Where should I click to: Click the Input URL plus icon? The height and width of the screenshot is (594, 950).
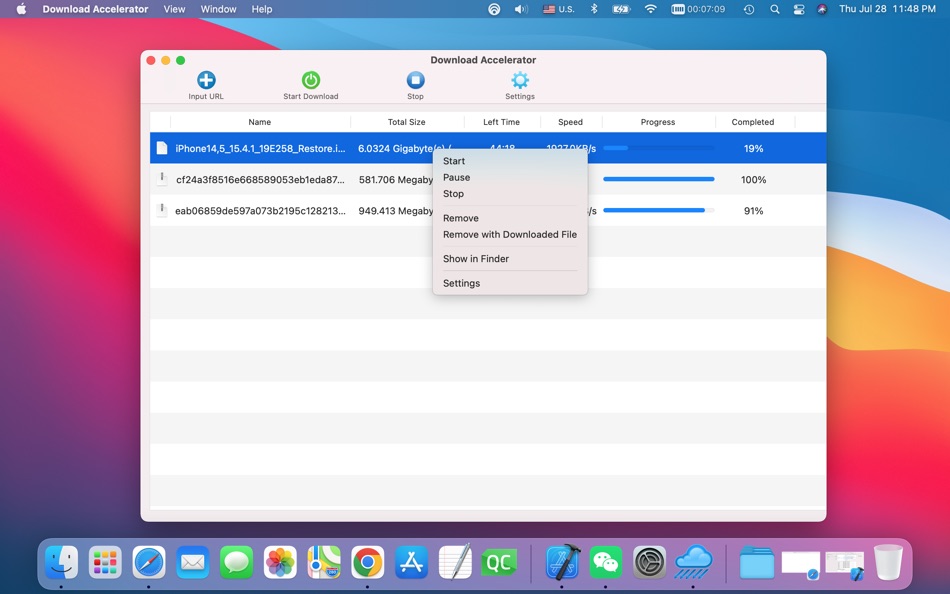tap(206, 80)
